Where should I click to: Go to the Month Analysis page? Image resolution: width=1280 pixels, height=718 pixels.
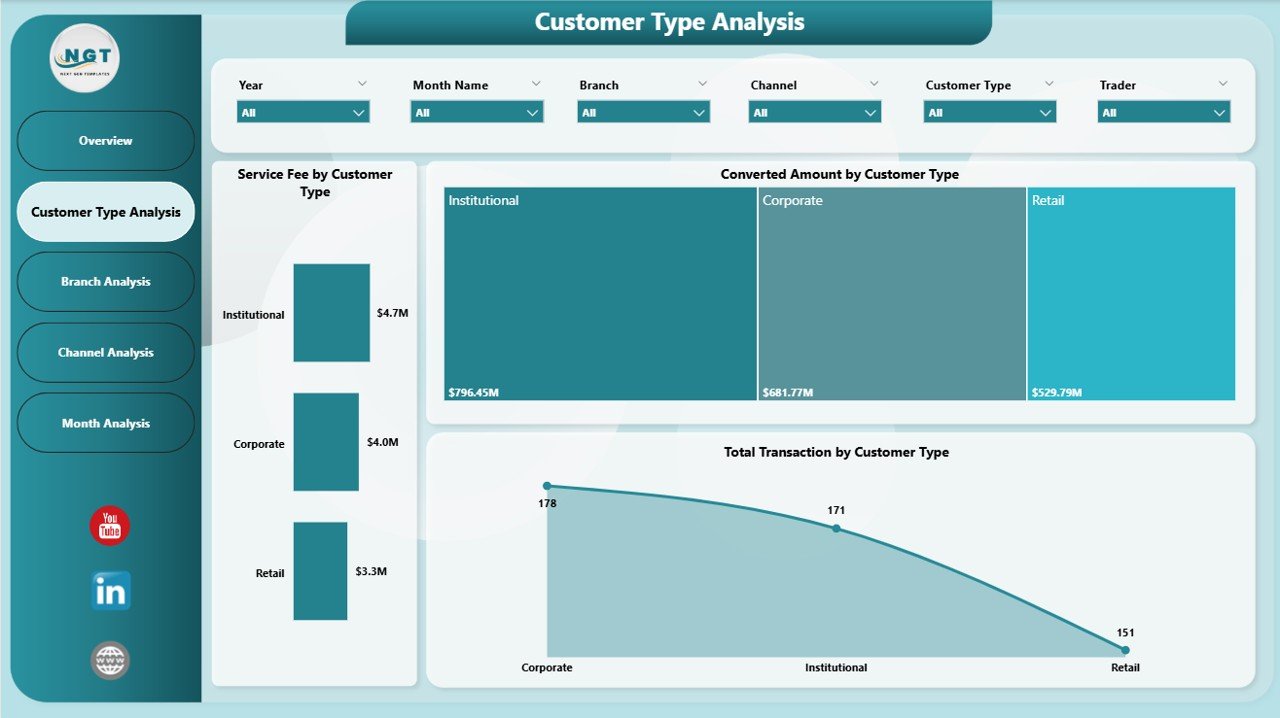(x=105, y=422)
